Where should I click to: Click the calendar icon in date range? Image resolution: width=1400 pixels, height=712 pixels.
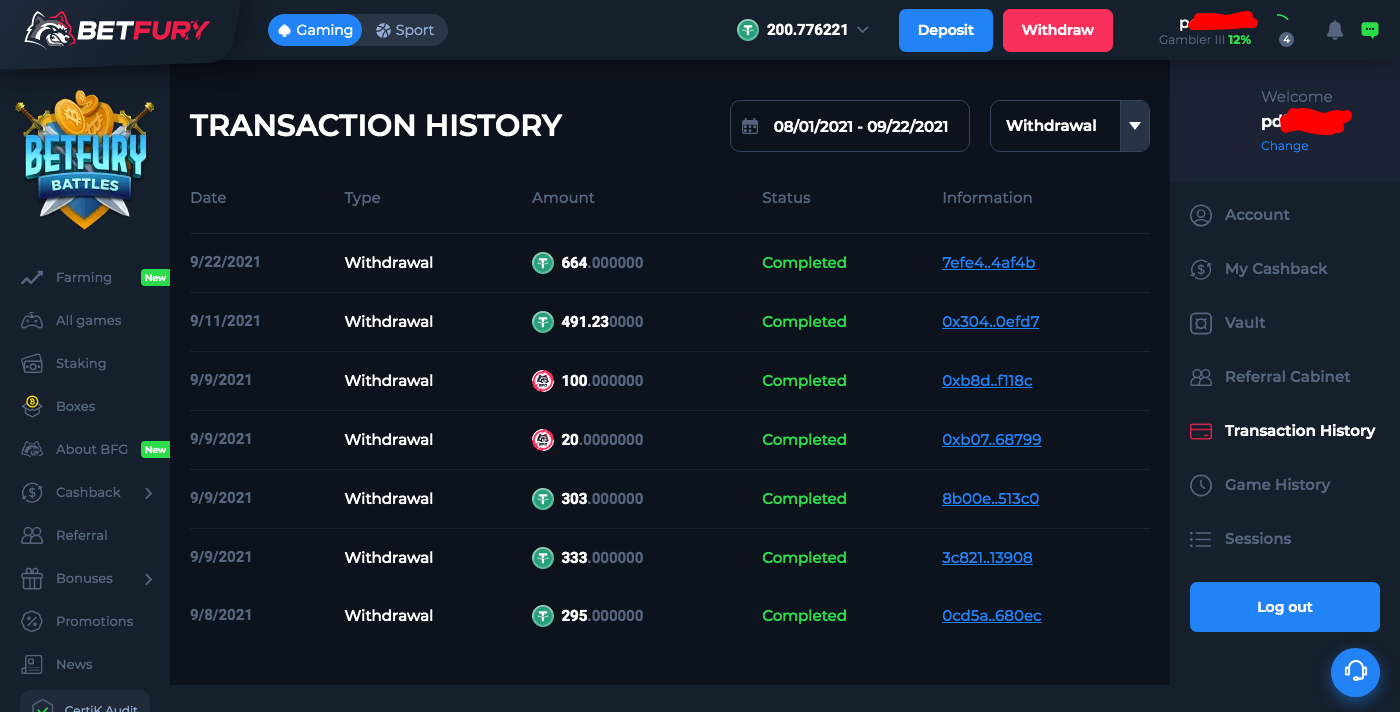(750, 126)
